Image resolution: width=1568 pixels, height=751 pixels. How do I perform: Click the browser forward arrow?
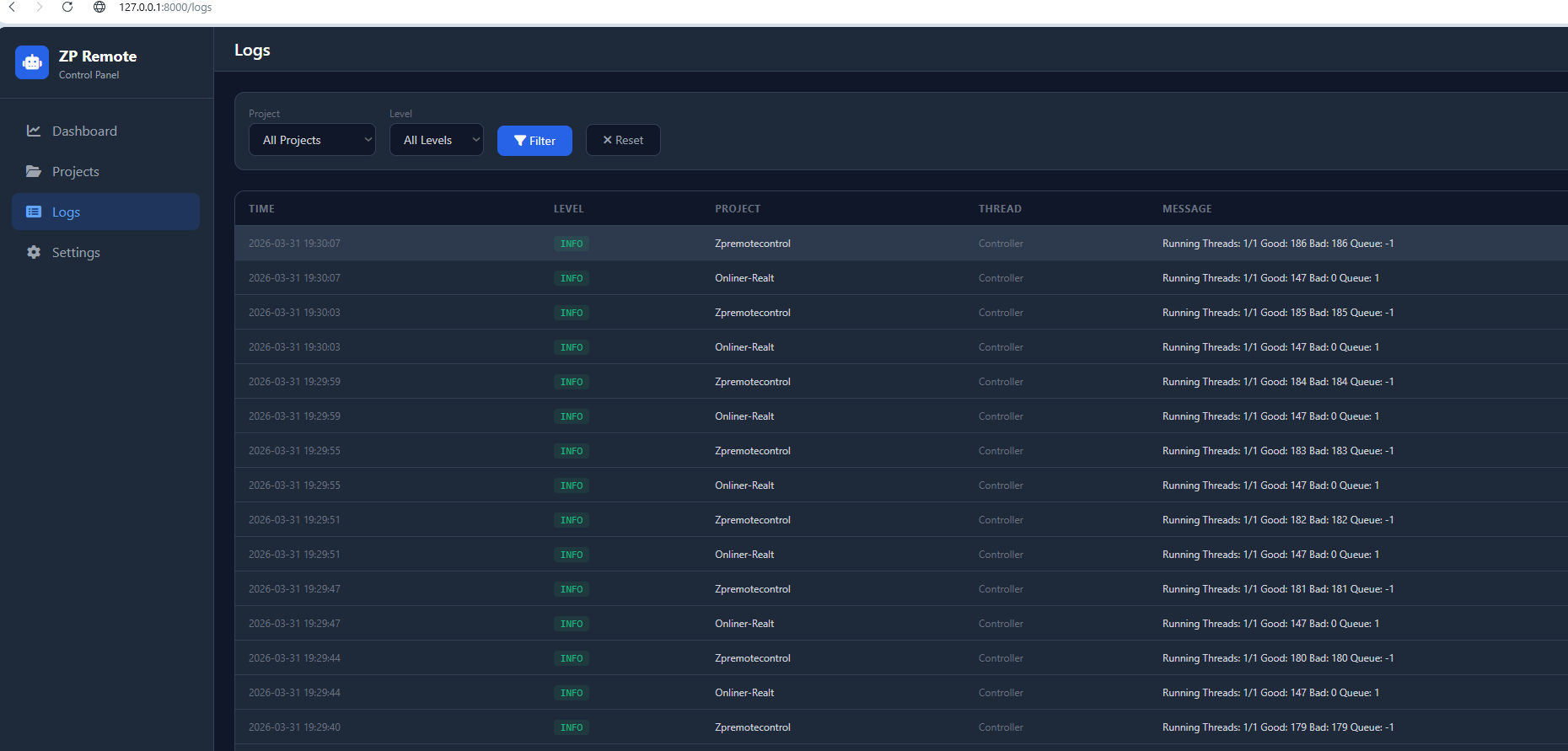[x=39, y=7]
